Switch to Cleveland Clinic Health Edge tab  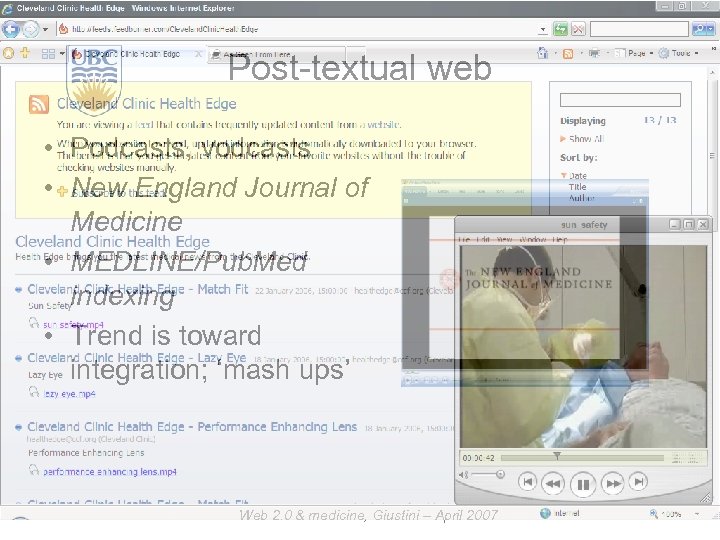(136, 54)
